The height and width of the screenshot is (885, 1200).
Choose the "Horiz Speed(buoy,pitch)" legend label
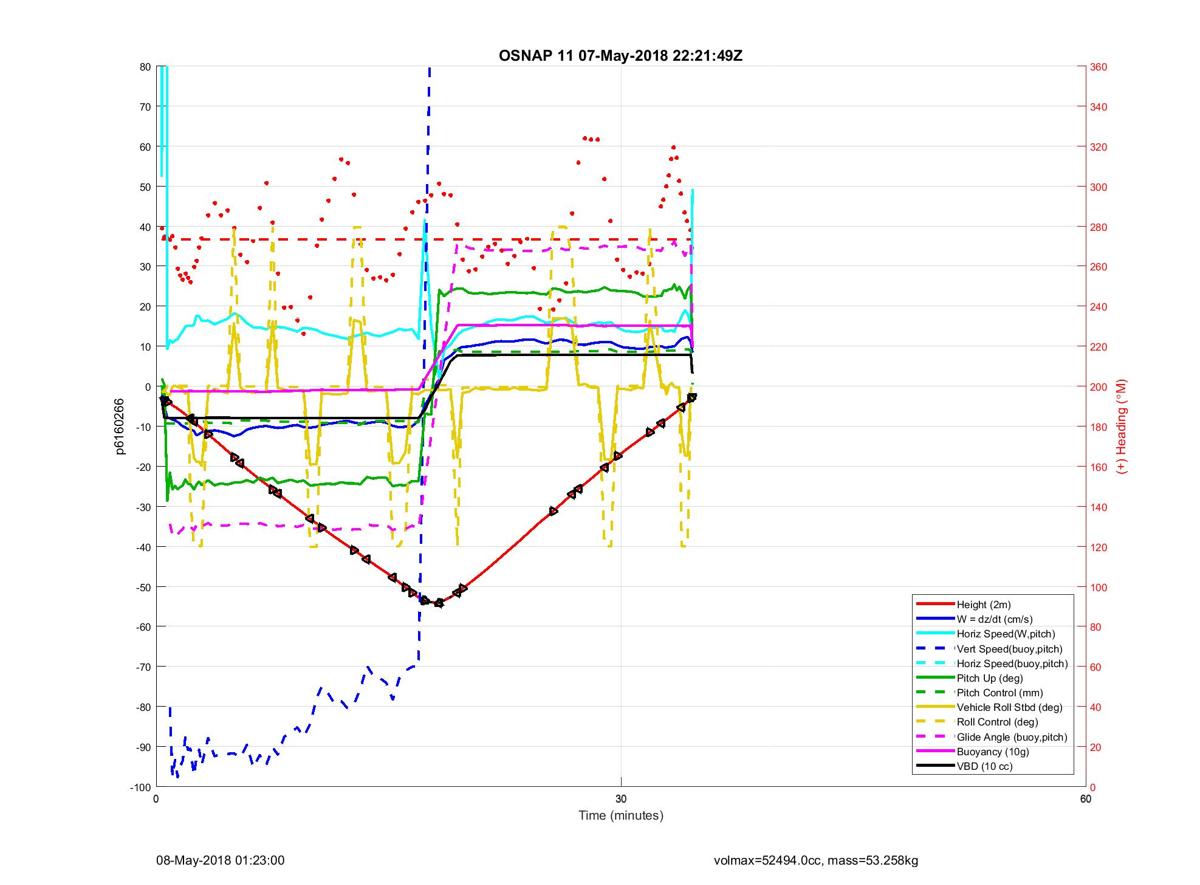click(1013, 664)
